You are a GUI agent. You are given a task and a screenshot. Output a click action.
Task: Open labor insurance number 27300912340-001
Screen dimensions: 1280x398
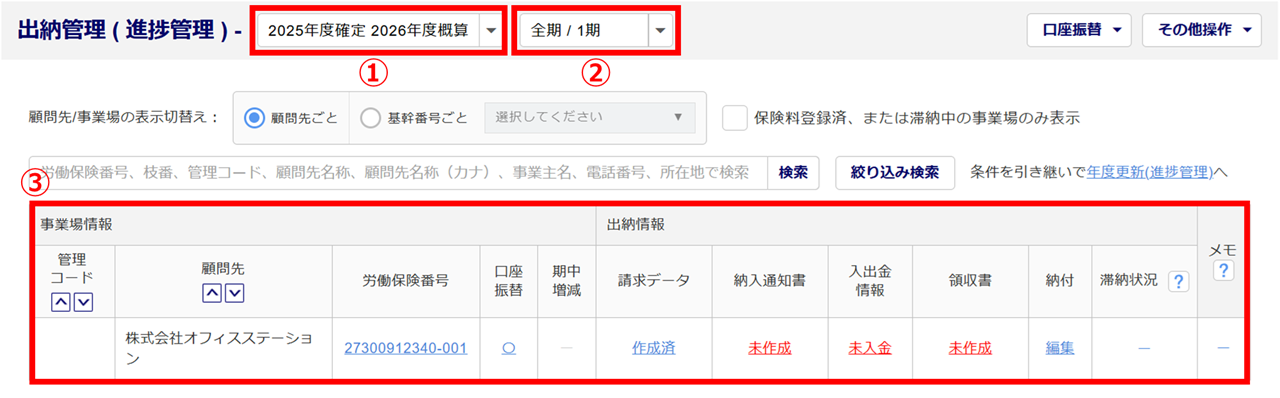click(x=405, y=348)
